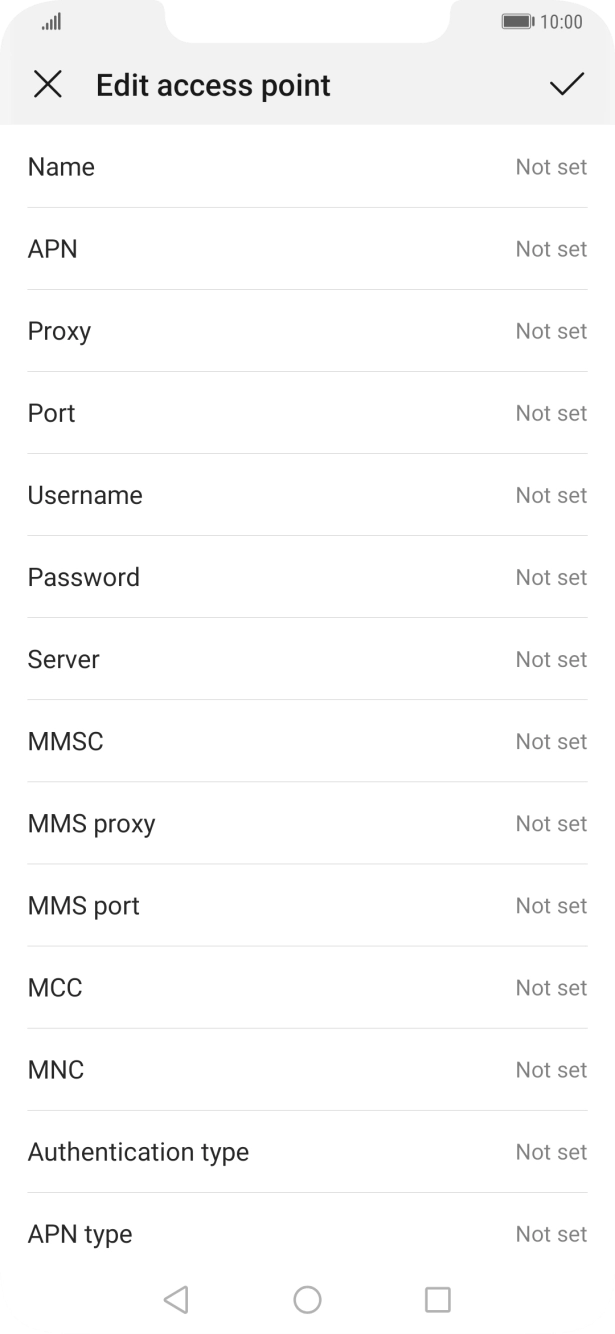Select the MMS port row
Viewport: 615px width, 1334px height.
click(x=307, y=905)
